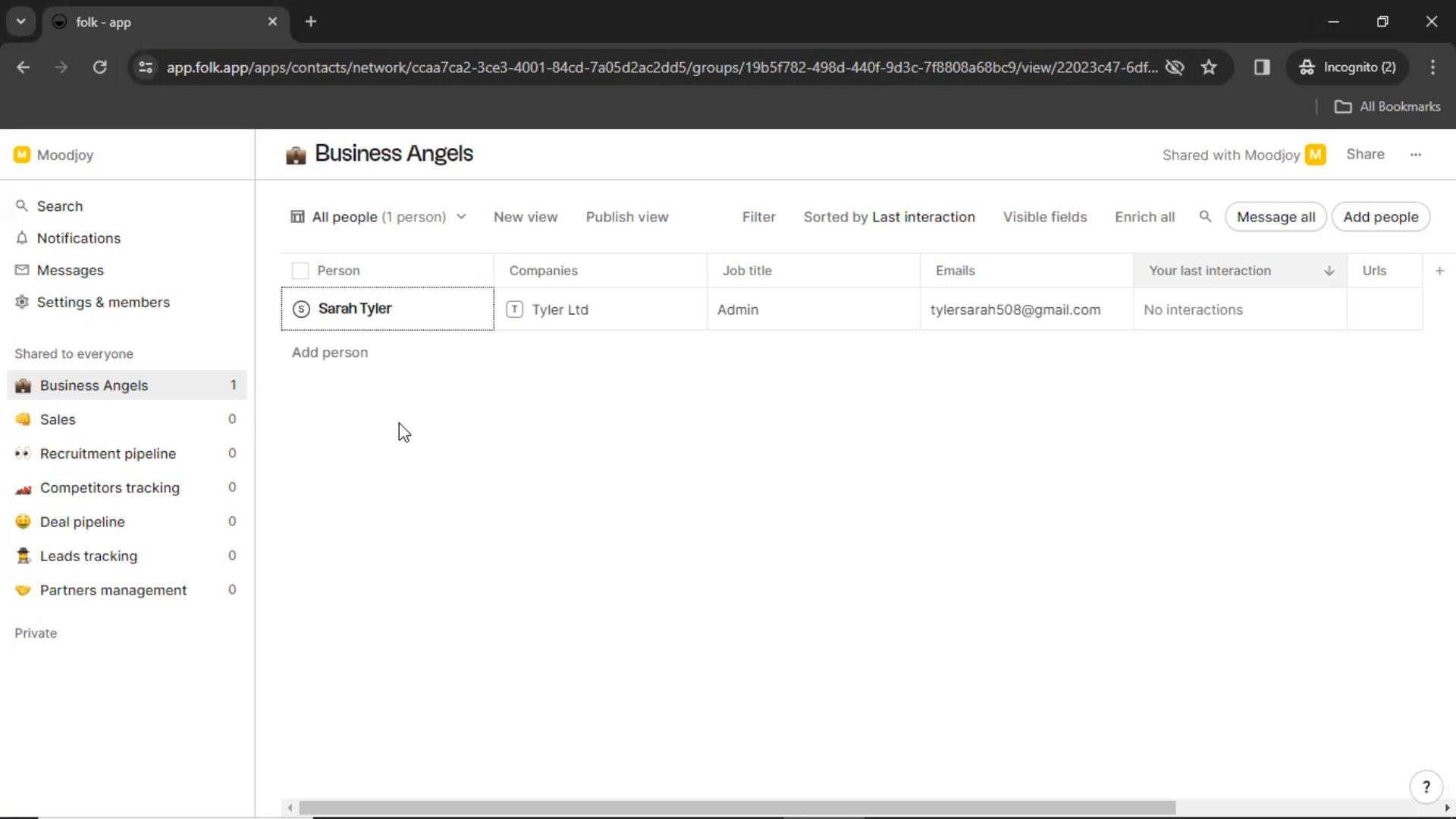Click the Publish view tab
The width and height of the screenshot is (1456, 819).
point(627,217)
